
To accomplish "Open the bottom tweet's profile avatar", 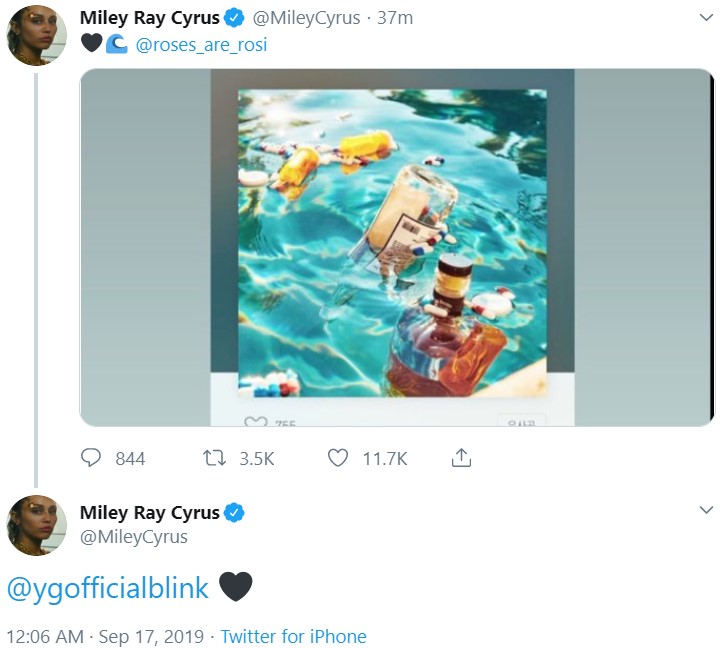I will click(37, 526).
